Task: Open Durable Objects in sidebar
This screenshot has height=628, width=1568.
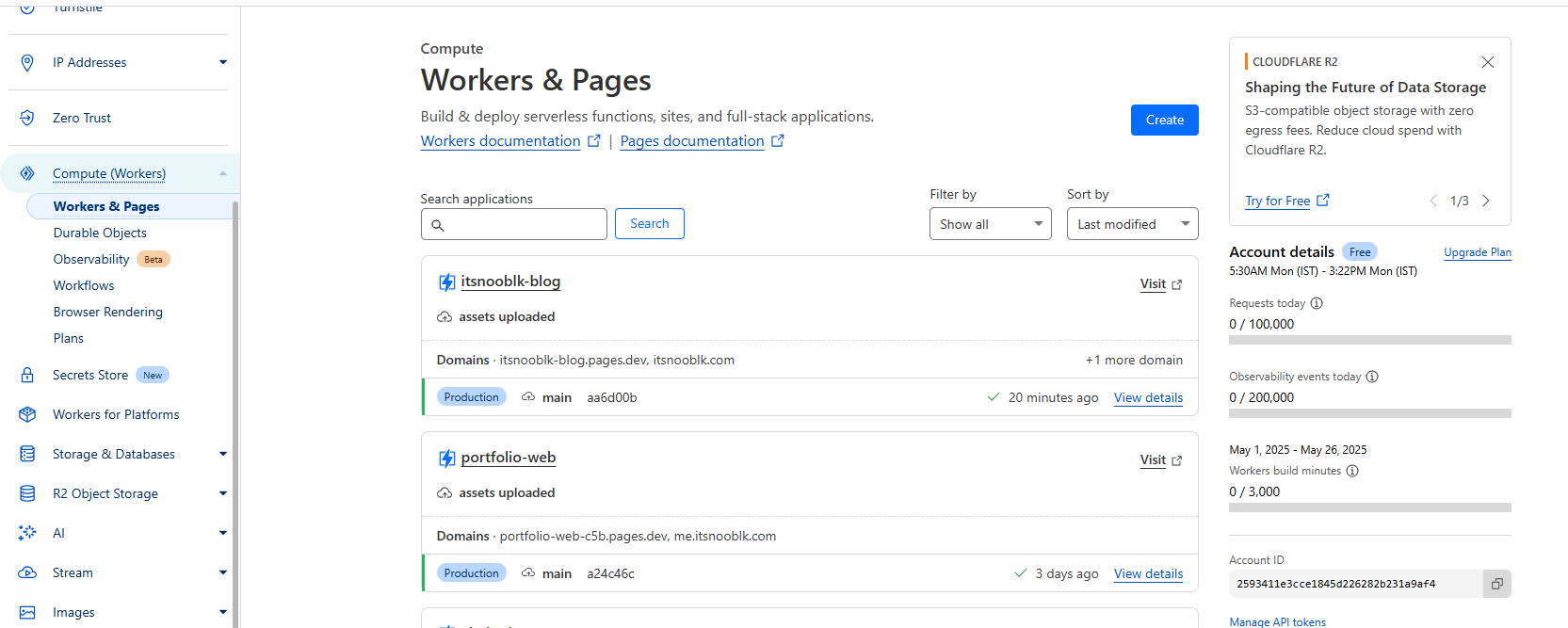Action: point(100,233)
